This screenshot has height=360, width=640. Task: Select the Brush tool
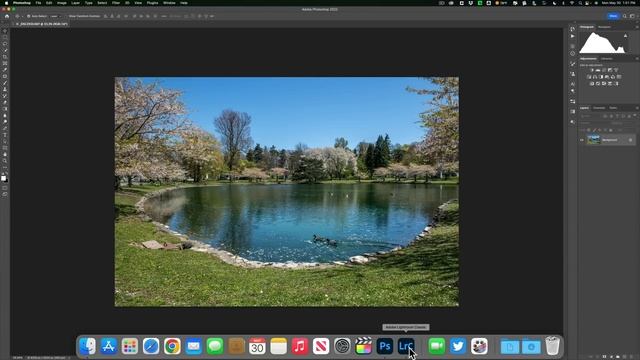click(5, 82)
